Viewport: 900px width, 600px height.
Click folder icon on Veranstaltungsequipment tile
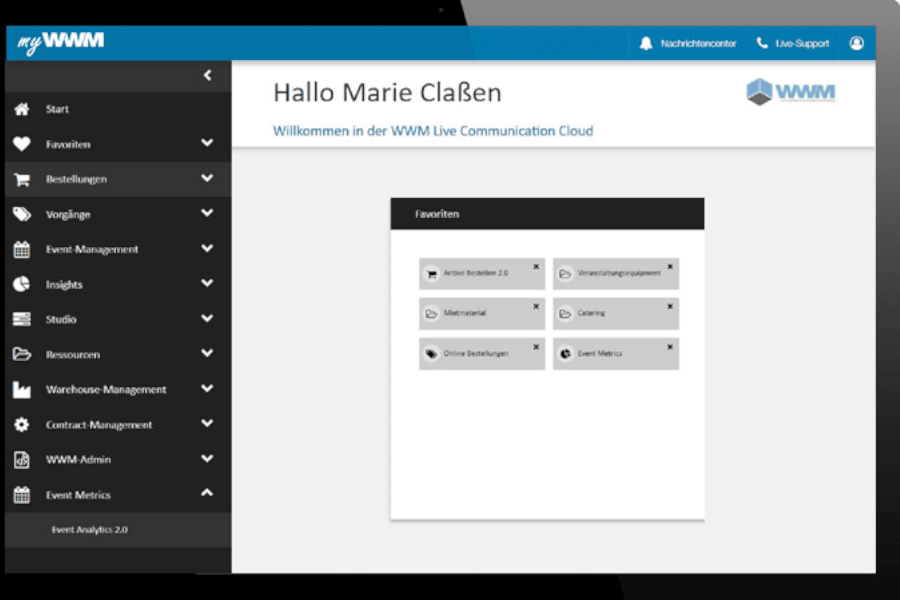[565, 274]
